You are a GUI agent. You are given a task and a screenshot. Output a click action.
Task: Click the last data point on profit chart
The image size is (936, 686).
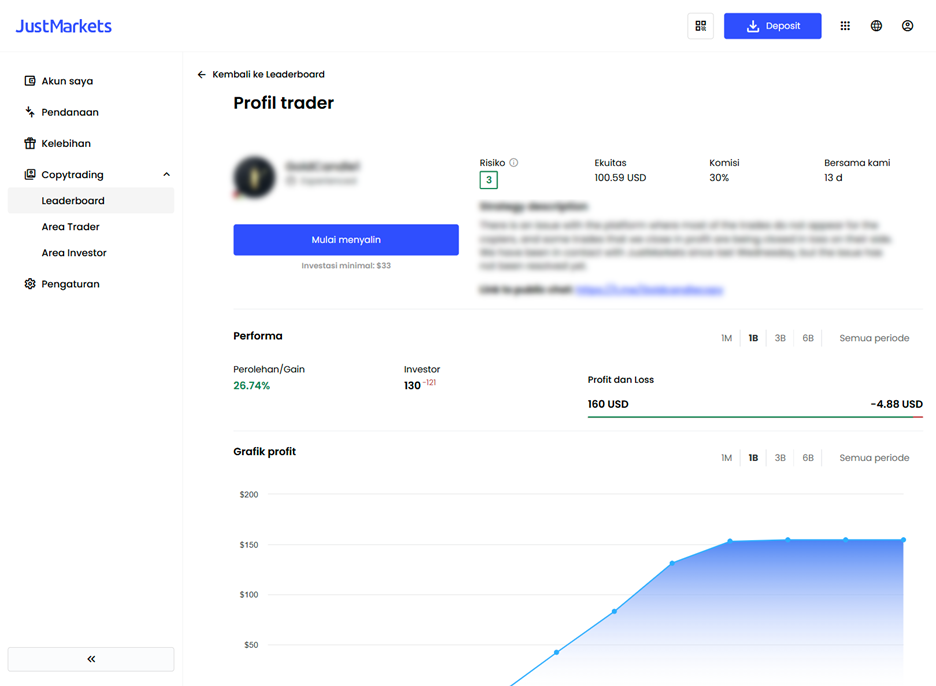click(x=903, y=540)
